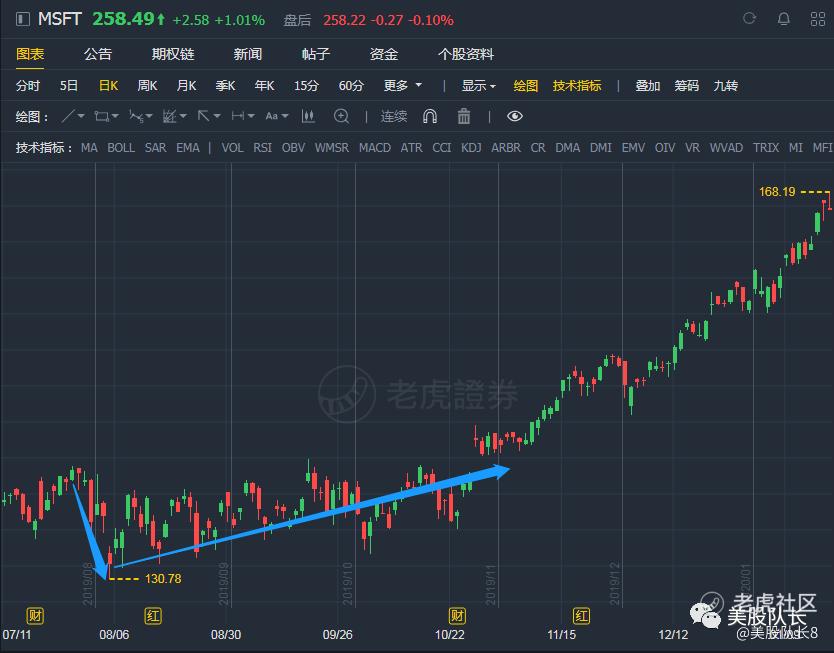Click the candlestick chart style icon
This screenshot has height=653, width=834.
(x=308, y=116)
